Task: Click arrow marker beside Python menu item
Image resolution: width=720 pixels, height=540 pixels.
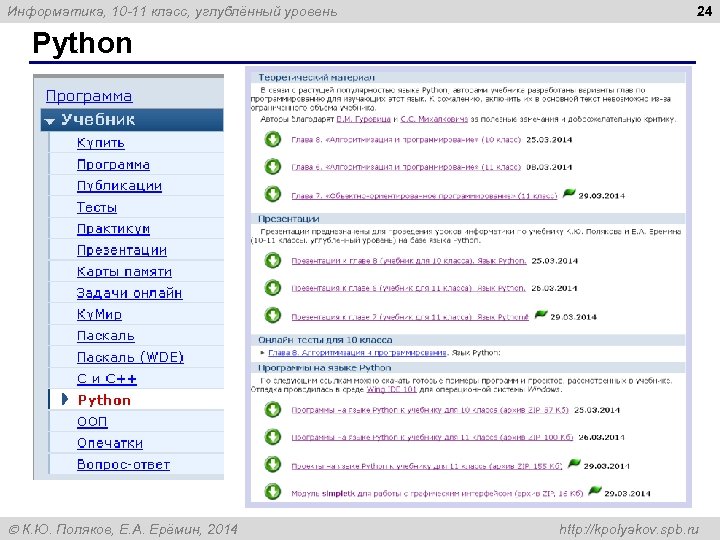Action: [65, 399]
